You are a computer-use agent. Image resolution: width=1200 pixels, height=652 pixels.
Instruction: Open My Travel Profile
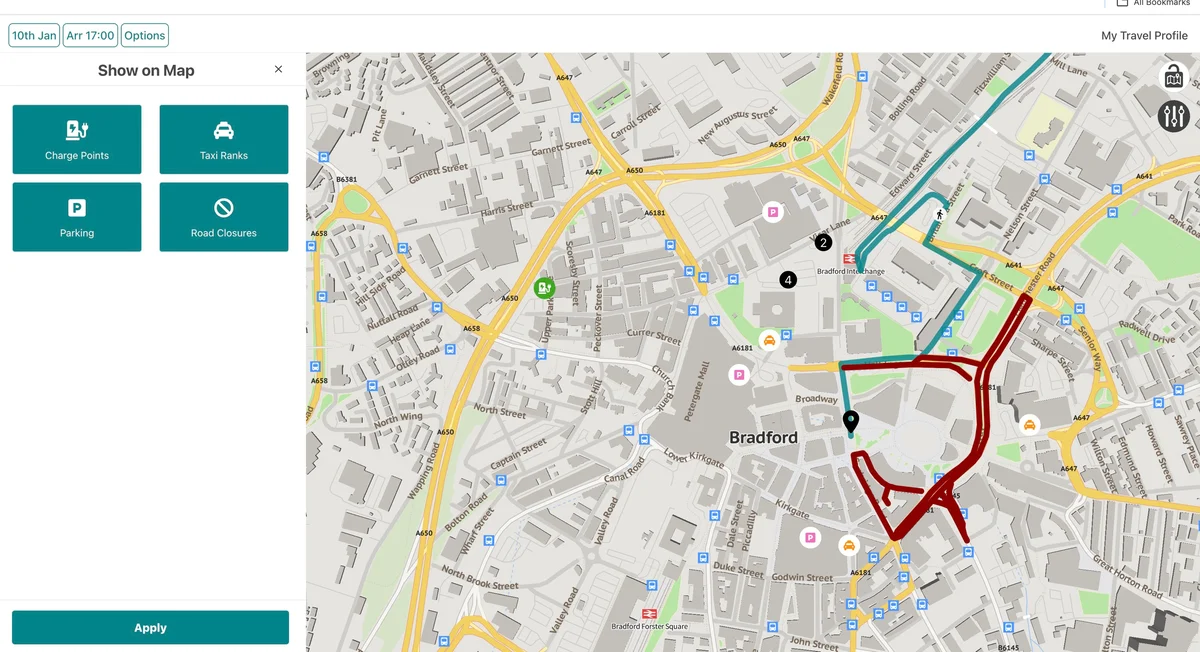coord(1144,35)
